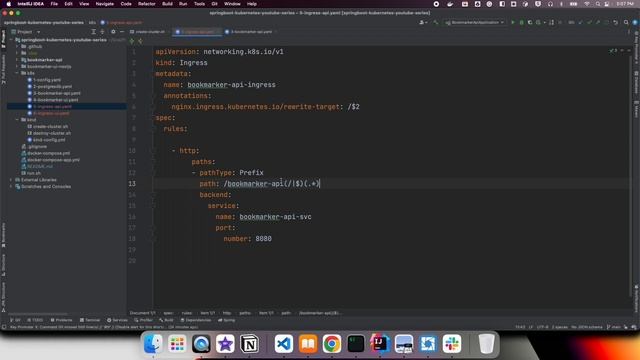Open the File menu
The image size is (640, 360).
tap(54, 4)
